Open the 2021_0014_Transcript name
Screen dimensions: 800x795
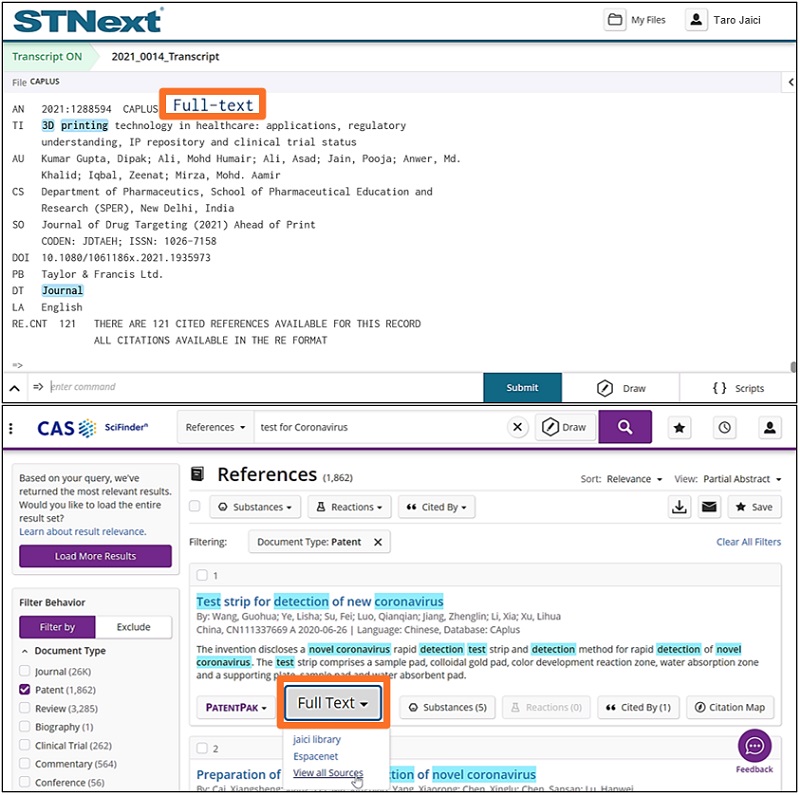[x=165, y=57]
